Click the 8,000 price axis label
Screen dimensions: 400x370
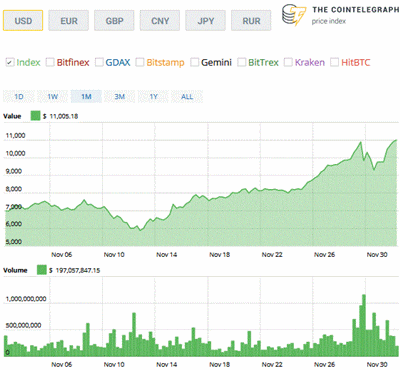pyautogui.click(x=15, y=189)
